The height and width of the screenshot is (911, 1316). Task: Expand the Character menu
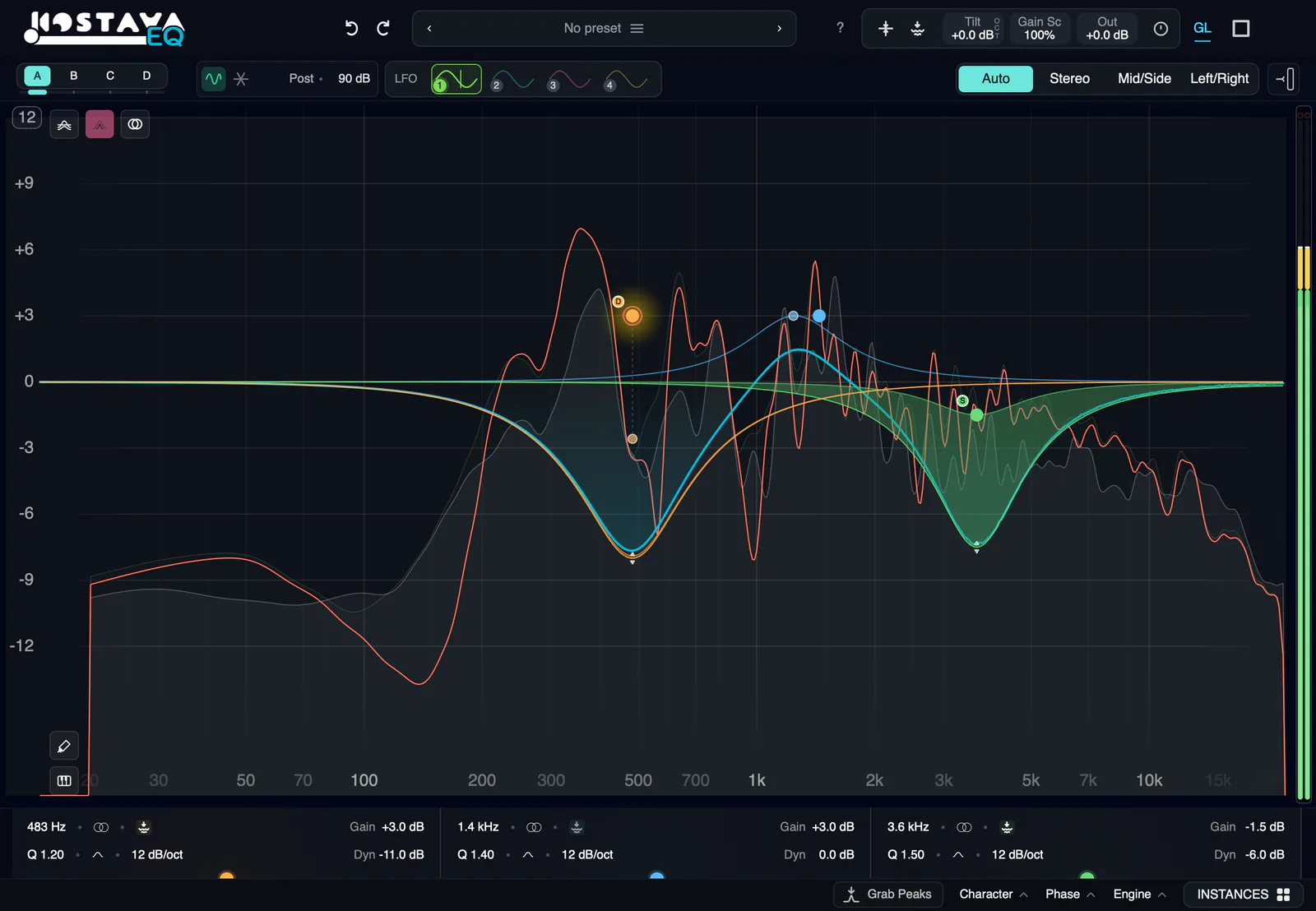[994, 895]
